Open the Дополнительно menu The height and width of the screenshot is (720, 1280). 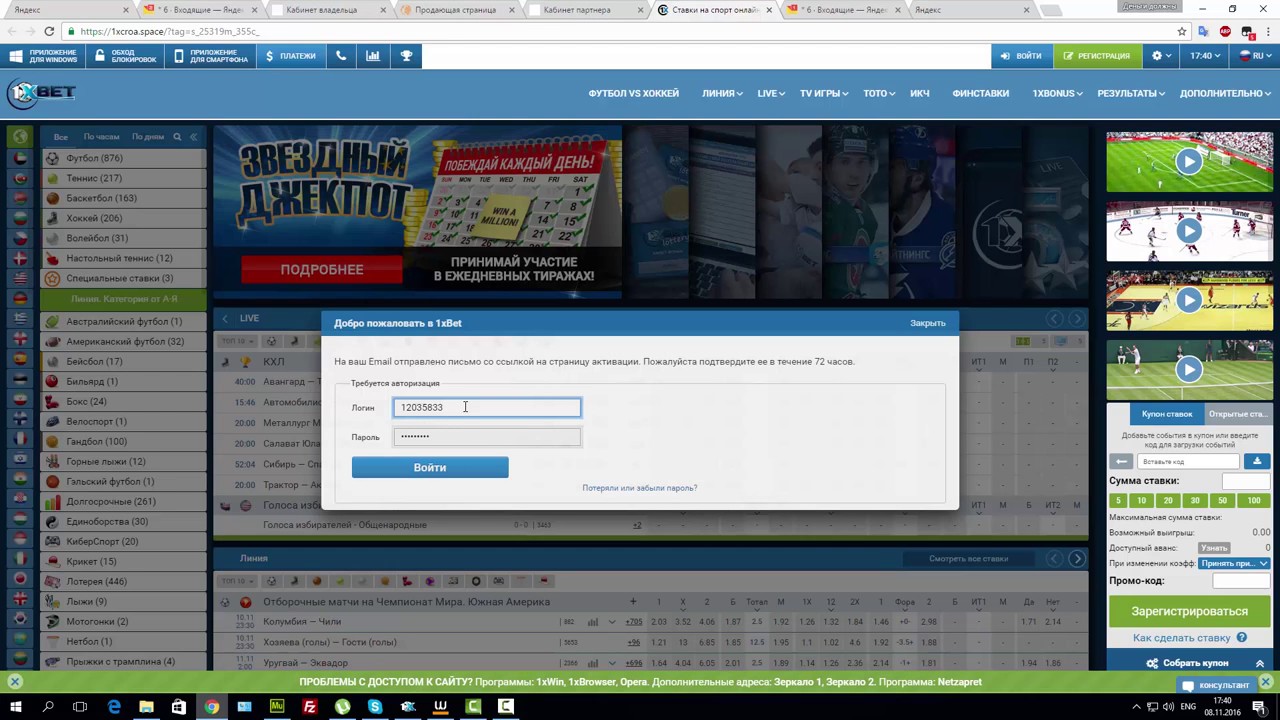[x=1224, y=93]
